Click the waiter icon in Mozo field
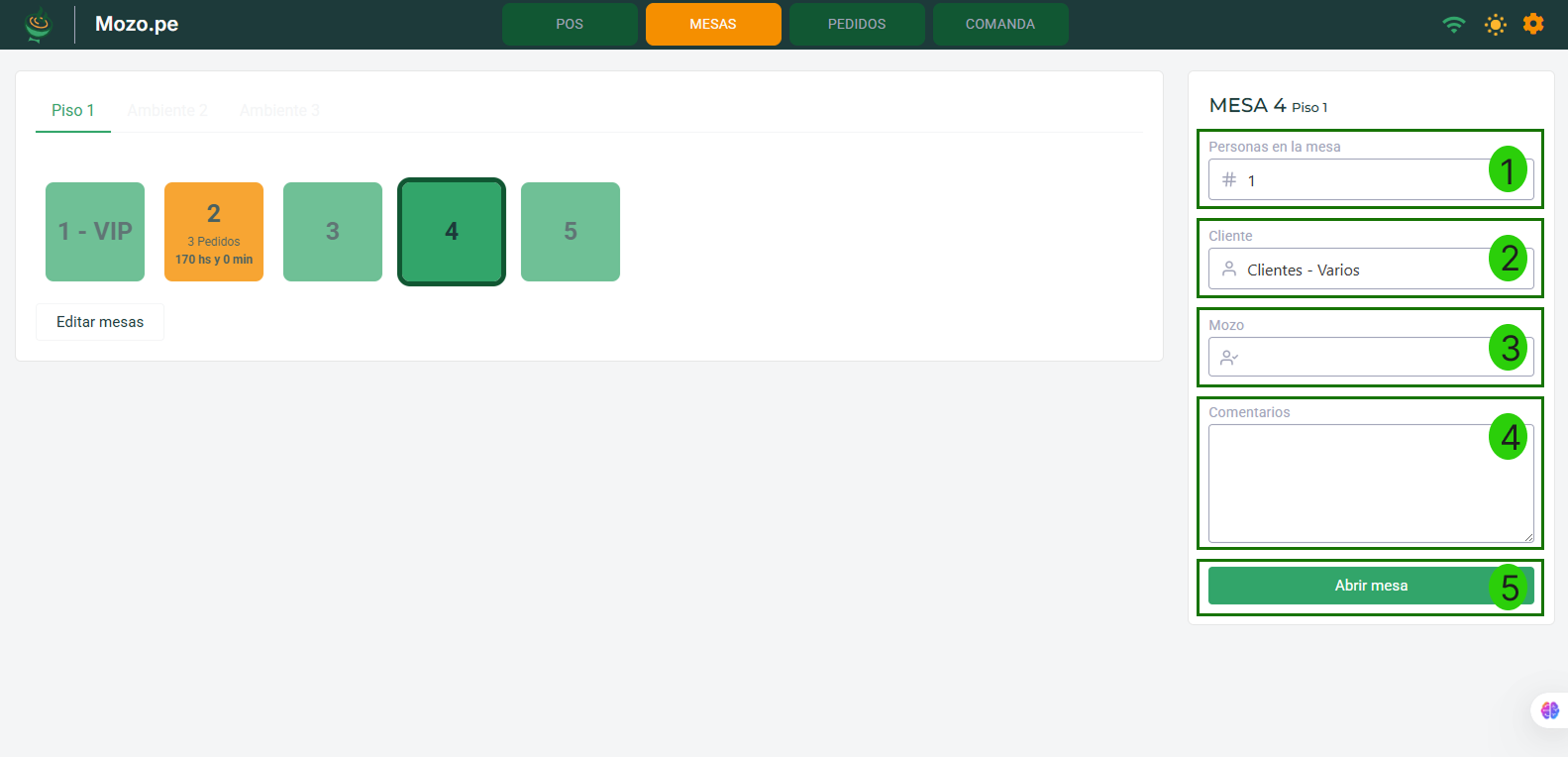The image size is (1568, 757). click(x=1229, y=358)
